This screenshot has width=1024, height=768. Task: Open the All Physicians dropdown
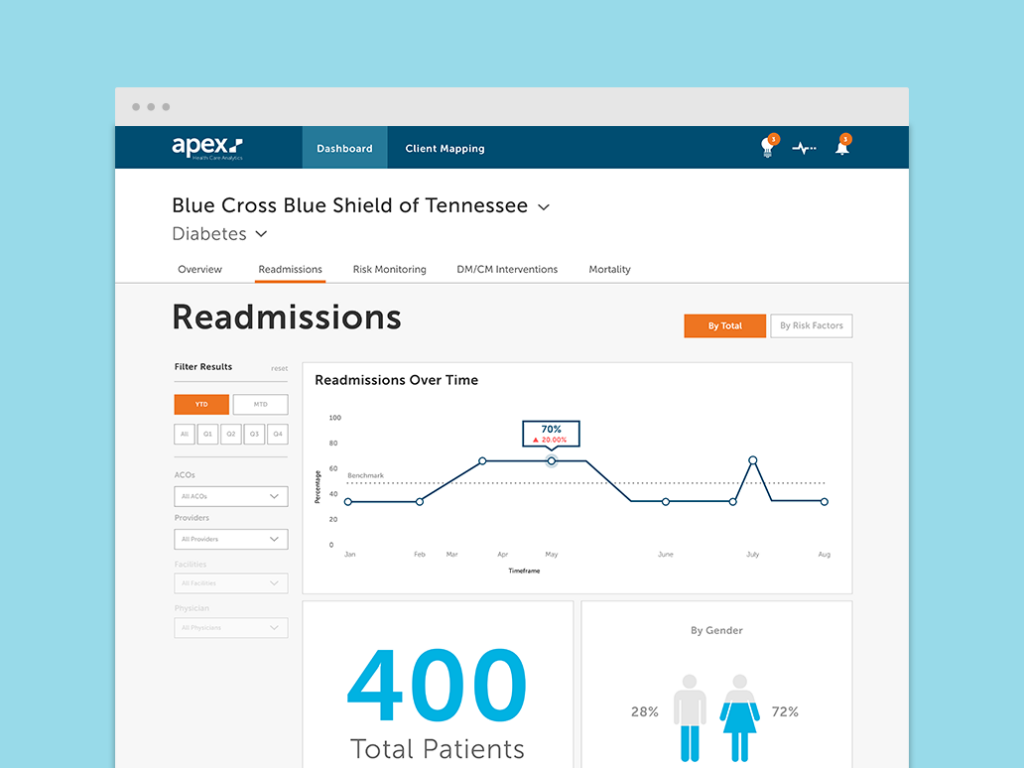pyautogui.click(x=231, y=628)
